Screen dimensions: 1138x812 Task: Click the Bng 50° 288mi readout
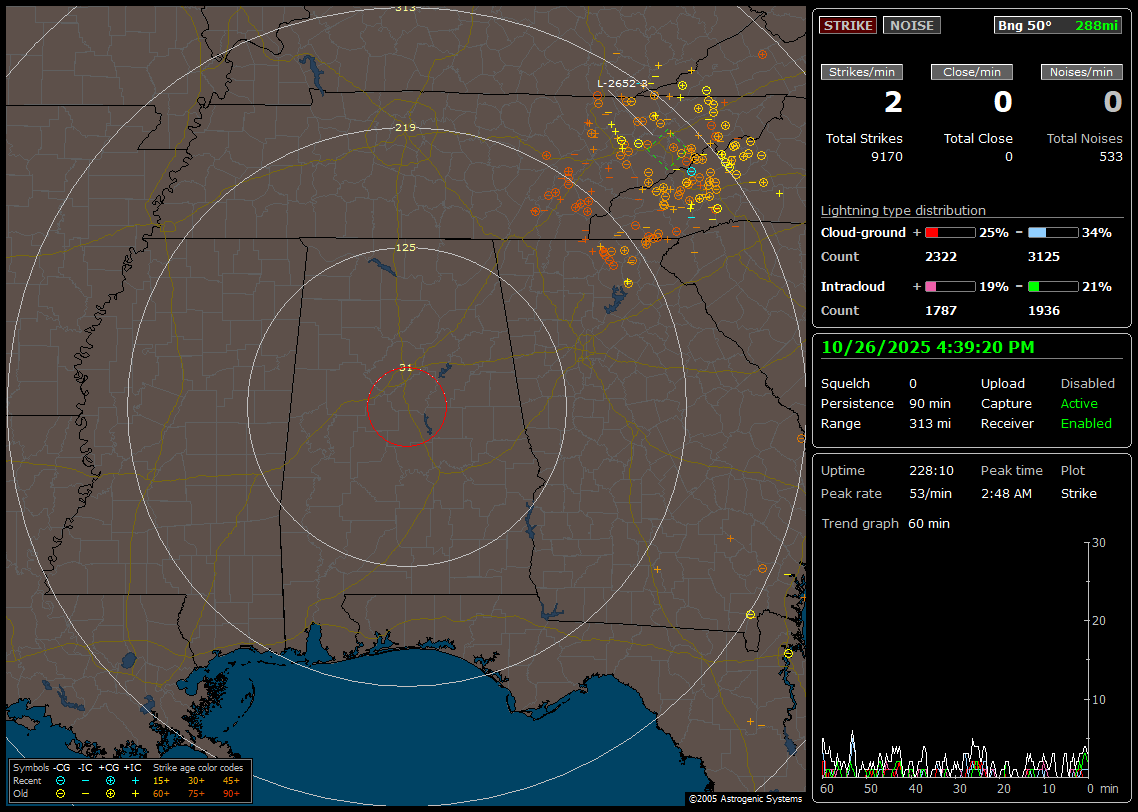coord(1058,25)
